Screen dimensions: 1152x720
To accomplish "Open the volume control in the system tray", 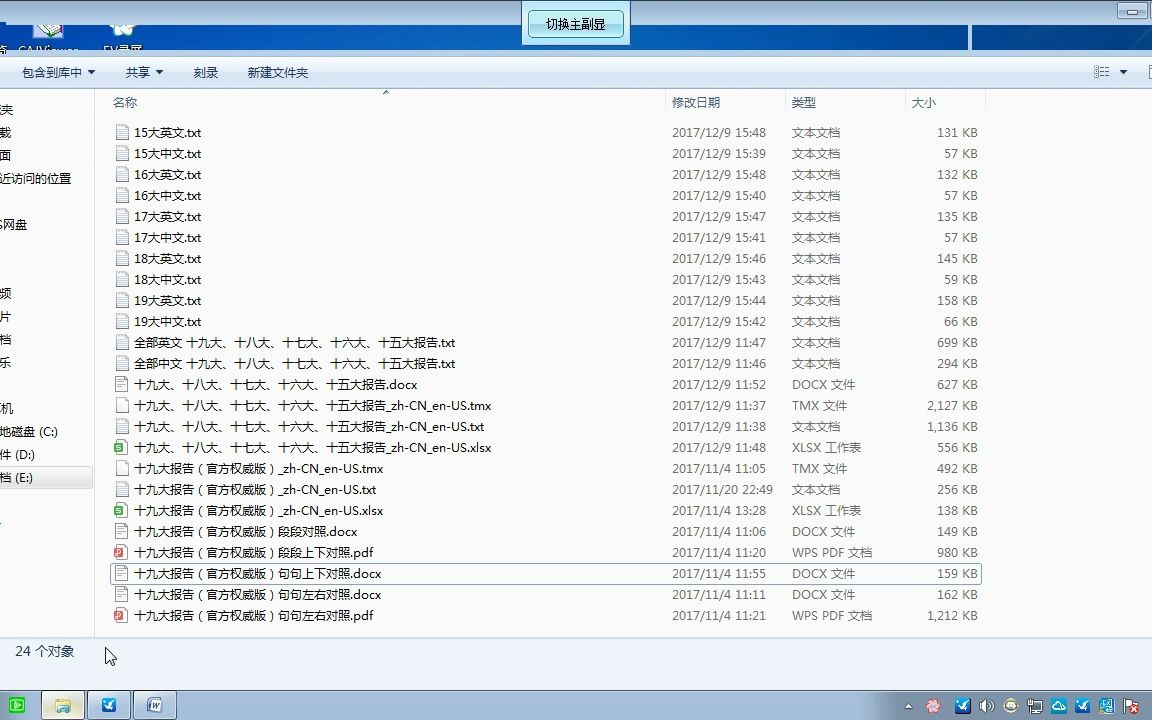I will tap(986, 705).
